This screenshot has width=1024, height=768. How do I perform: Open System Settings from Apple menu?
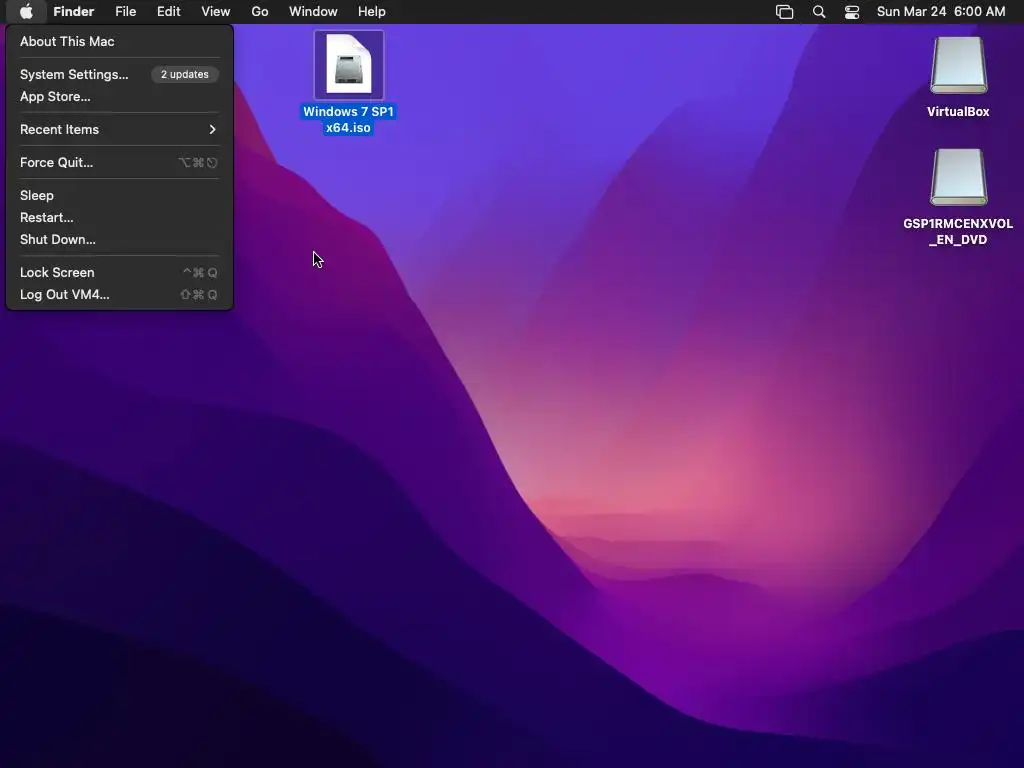[x=120, y=74]
